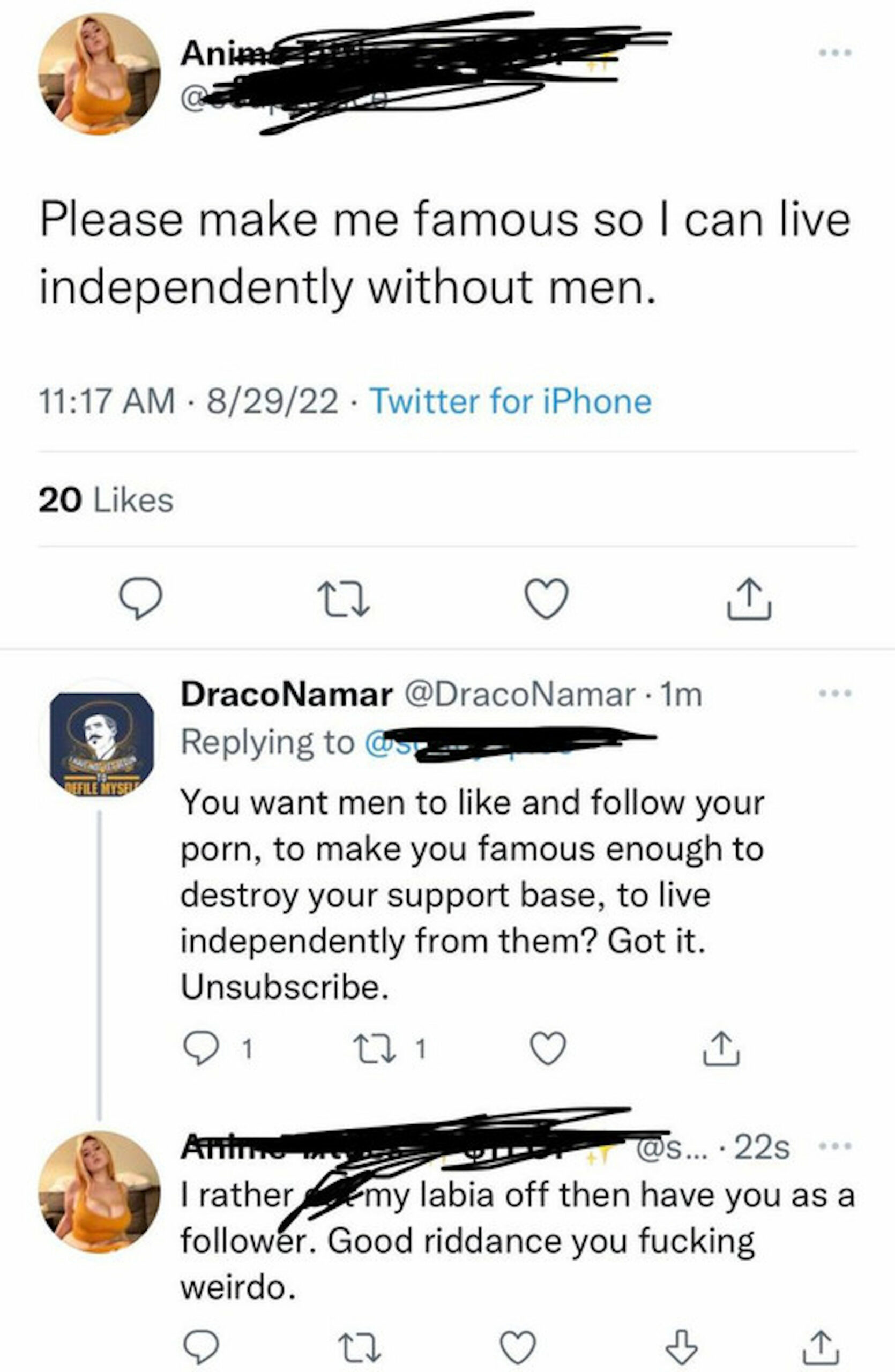Viewport: 895px width, 1372px height.
Task: Open DracoNamar's display name profile
Action: pyautogui.click(x=286, y=695)
